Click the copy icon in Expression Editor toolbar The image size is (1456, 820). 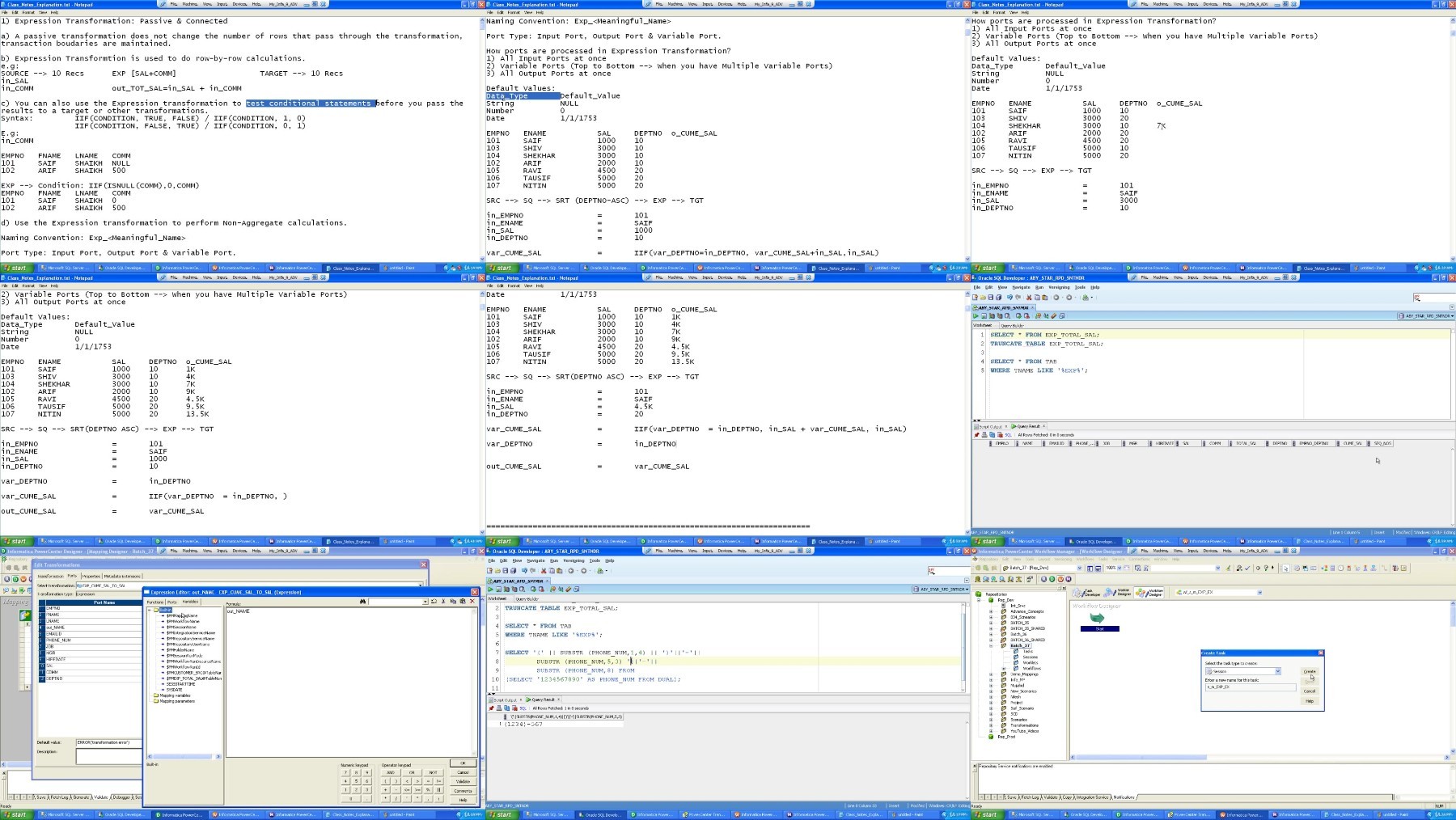click(x=453, y=601)
